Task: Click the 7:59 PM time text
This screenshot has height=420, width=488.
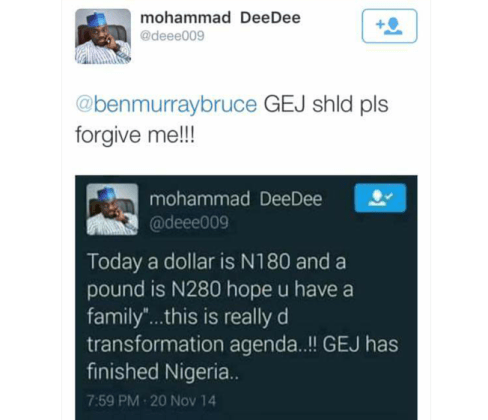Action: coord(113,401)
